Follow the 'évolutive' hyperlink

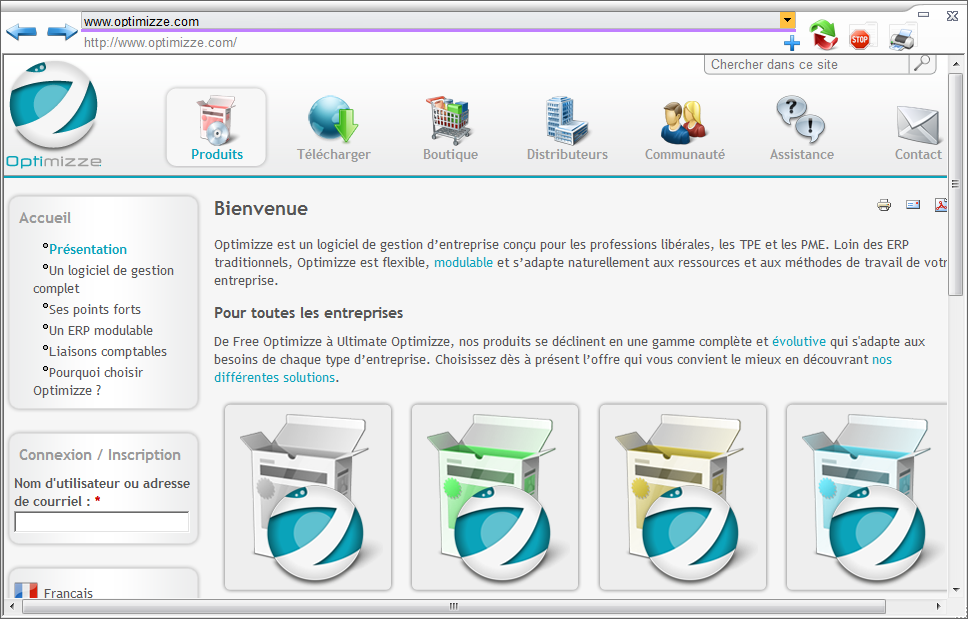point(798,341)
